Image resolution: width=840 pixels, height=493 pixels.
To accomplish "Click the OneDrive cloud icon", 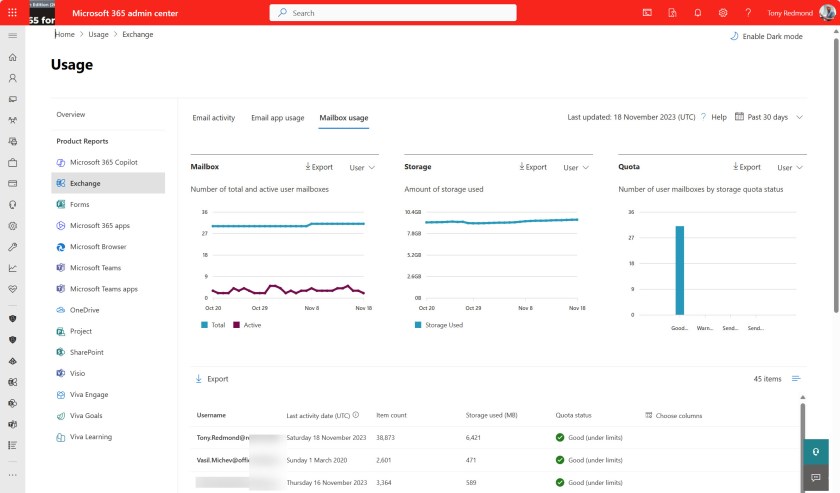I will 61,310.
